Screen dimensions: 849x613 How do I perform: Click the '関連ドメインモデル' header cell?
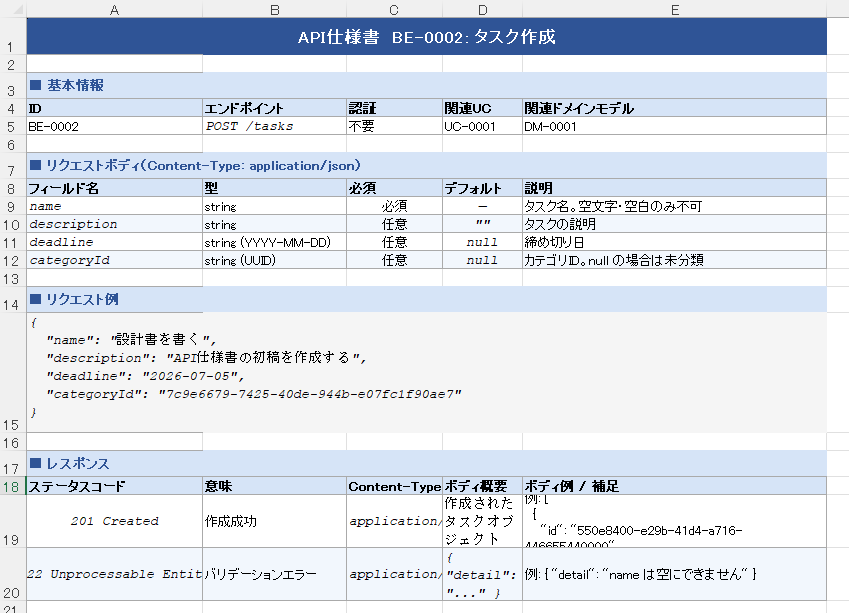click(675, 108)
